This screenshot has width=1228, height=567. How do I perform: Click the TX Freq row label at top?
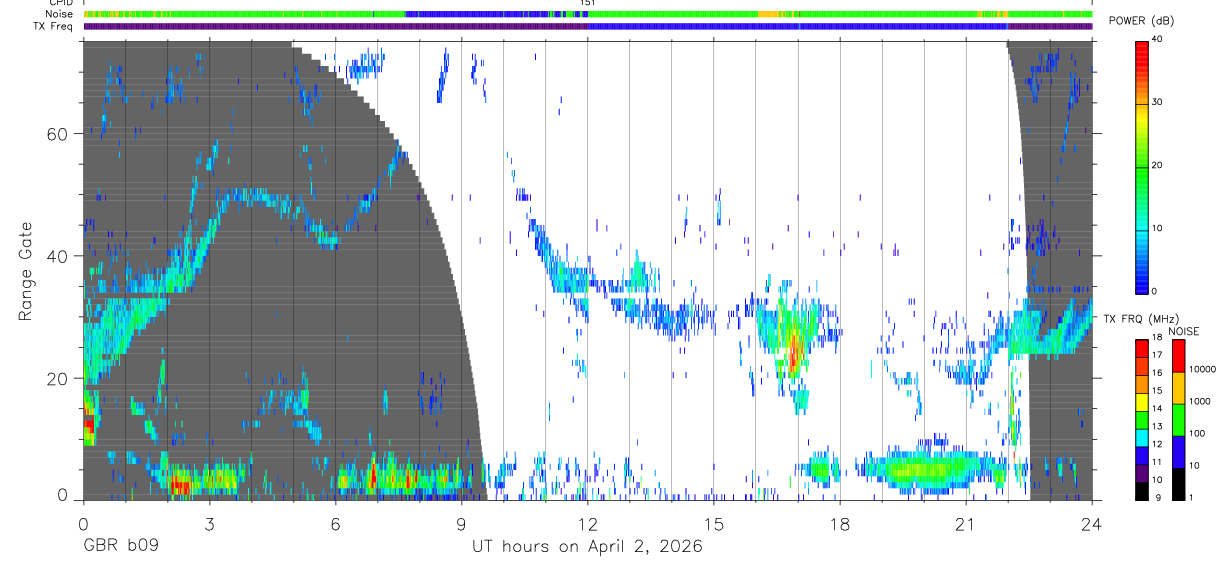(x=54, y=25)
